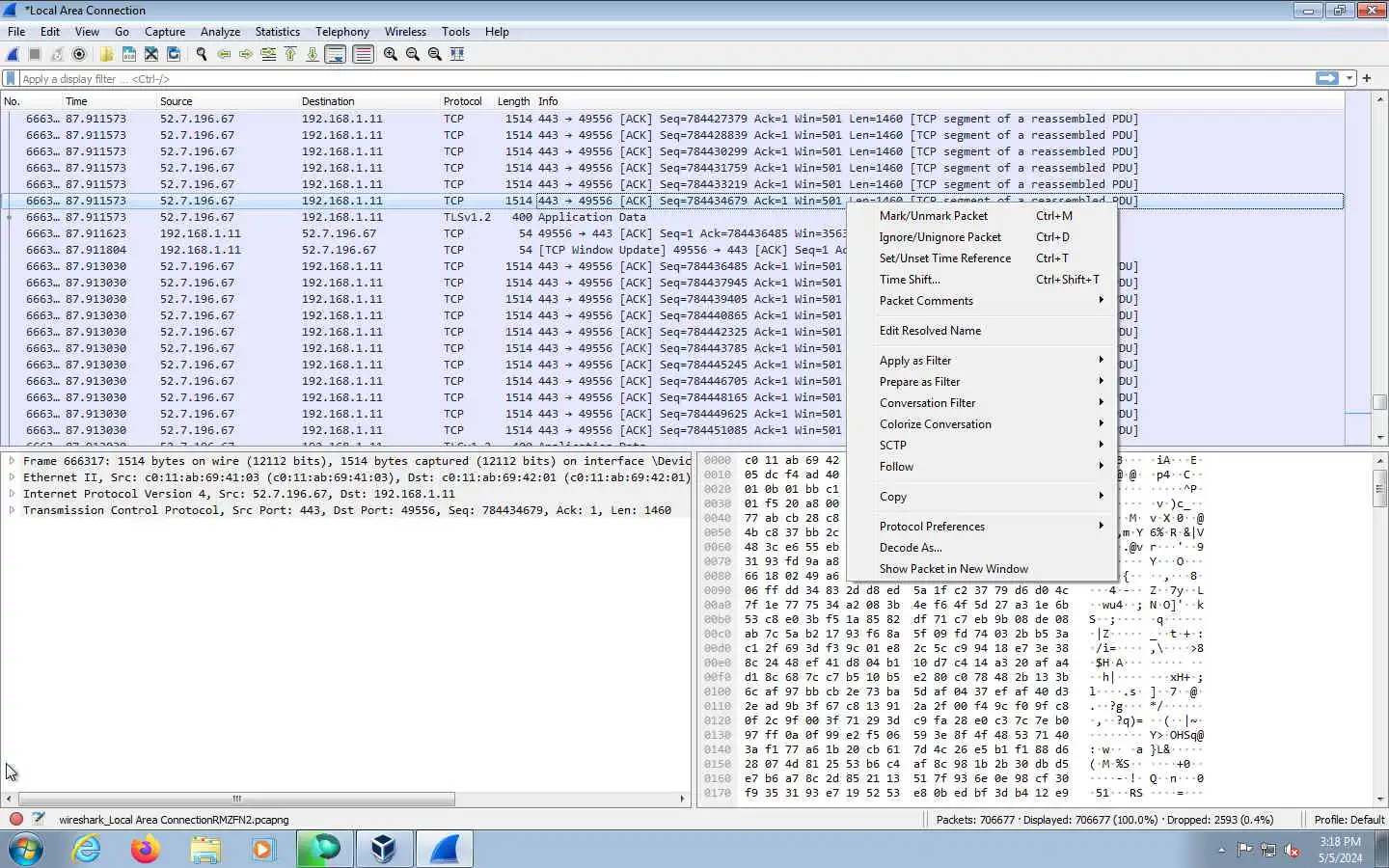
Task: Add a display filter button with plus icon
Action: point(1367,78)
